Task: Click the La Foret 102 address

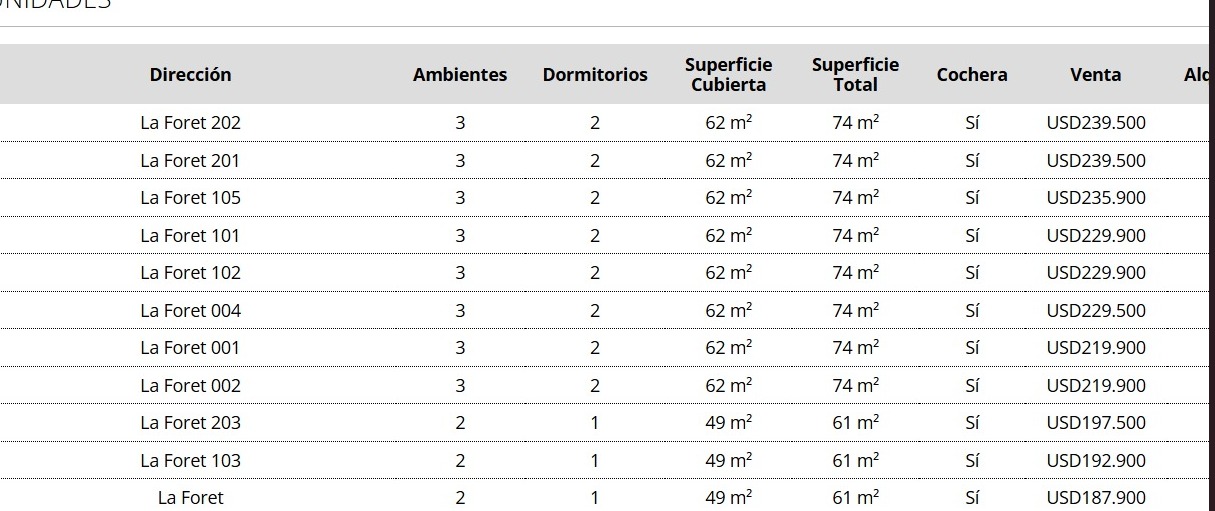Action: click(190, 273)
